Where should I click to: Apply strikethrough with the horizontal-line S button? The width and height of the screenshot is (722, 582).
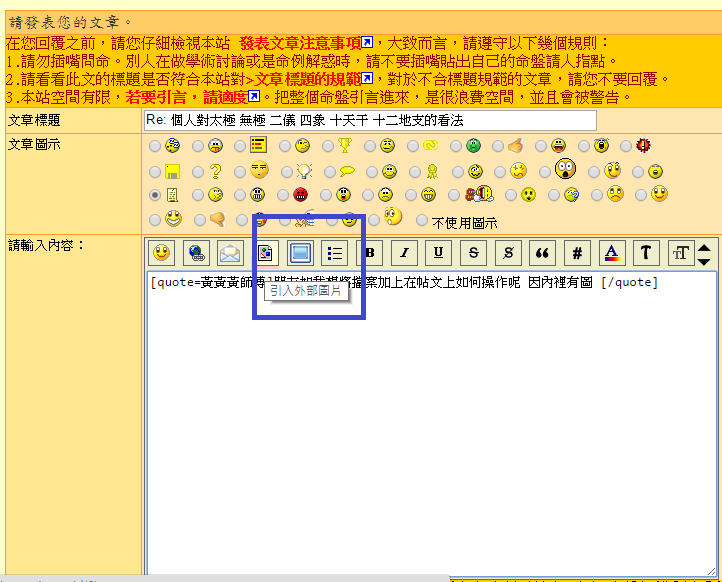(473, 253)
